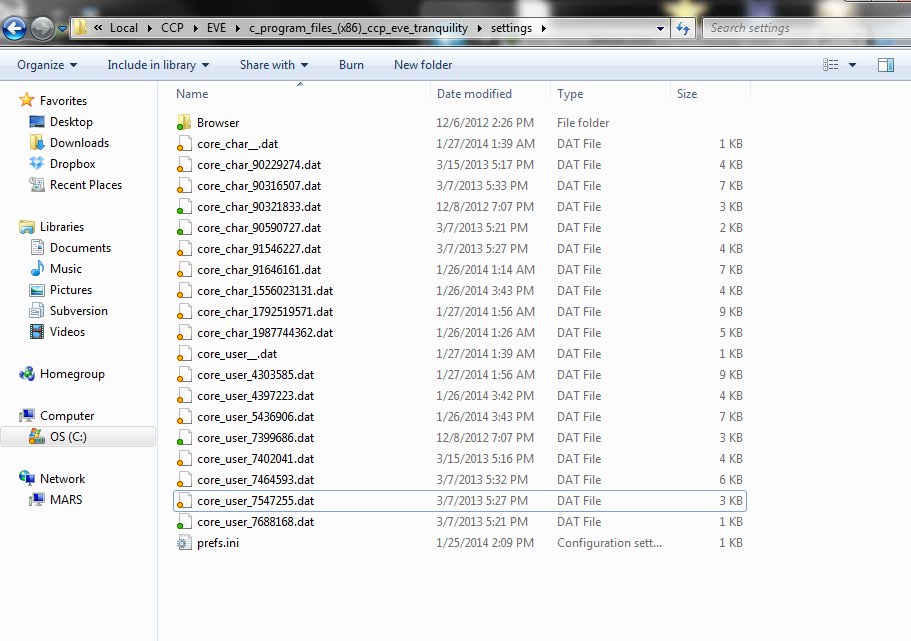Open the Organize menu
Screen dimensions: 911x641
47,65
